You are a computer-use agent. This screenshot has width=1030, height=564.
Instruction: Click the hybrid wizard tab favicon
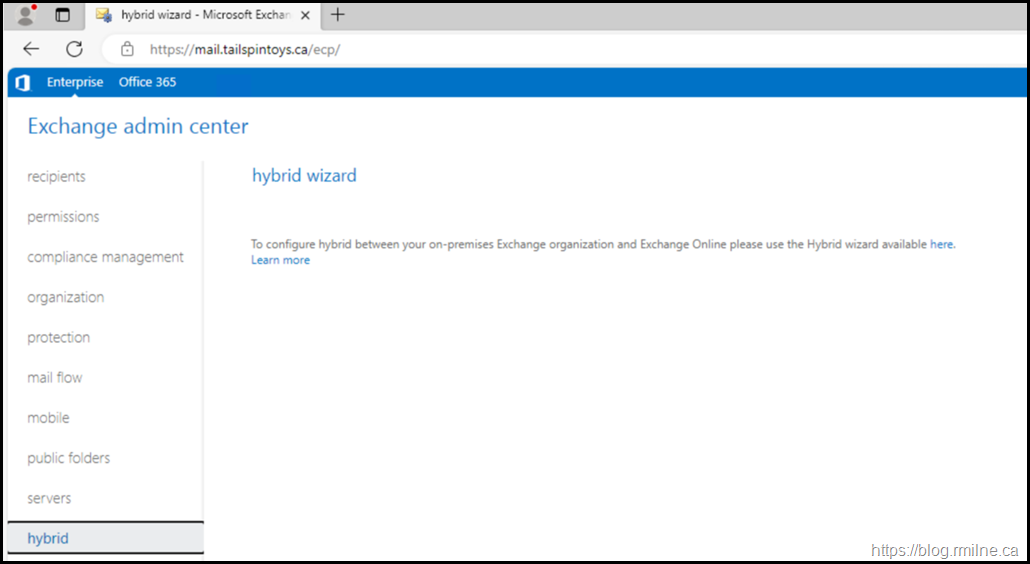[x=103, y=15]
